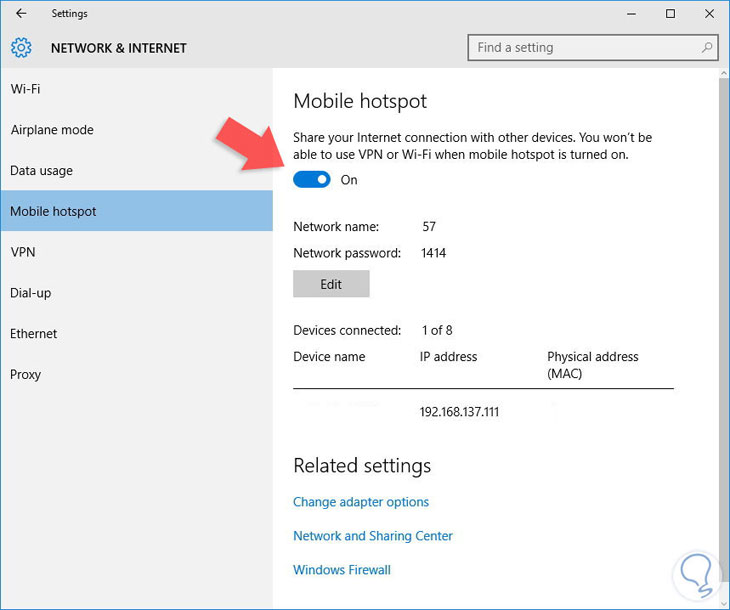Open Change adapter options link
Image resolution: width=730 pixels, height=610 pixels.
tap(361, 502)
